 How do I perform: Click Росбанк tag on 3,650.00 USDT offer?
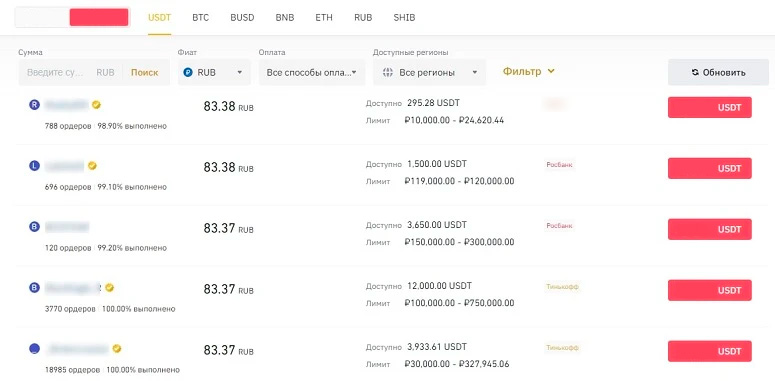pyautogui.click(x=560, y=226)
